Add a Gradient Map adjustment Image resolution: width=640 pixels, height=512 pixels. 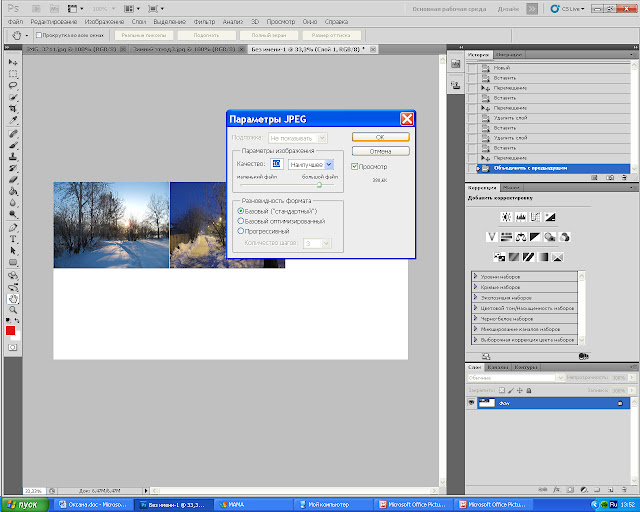click(543, 257)
